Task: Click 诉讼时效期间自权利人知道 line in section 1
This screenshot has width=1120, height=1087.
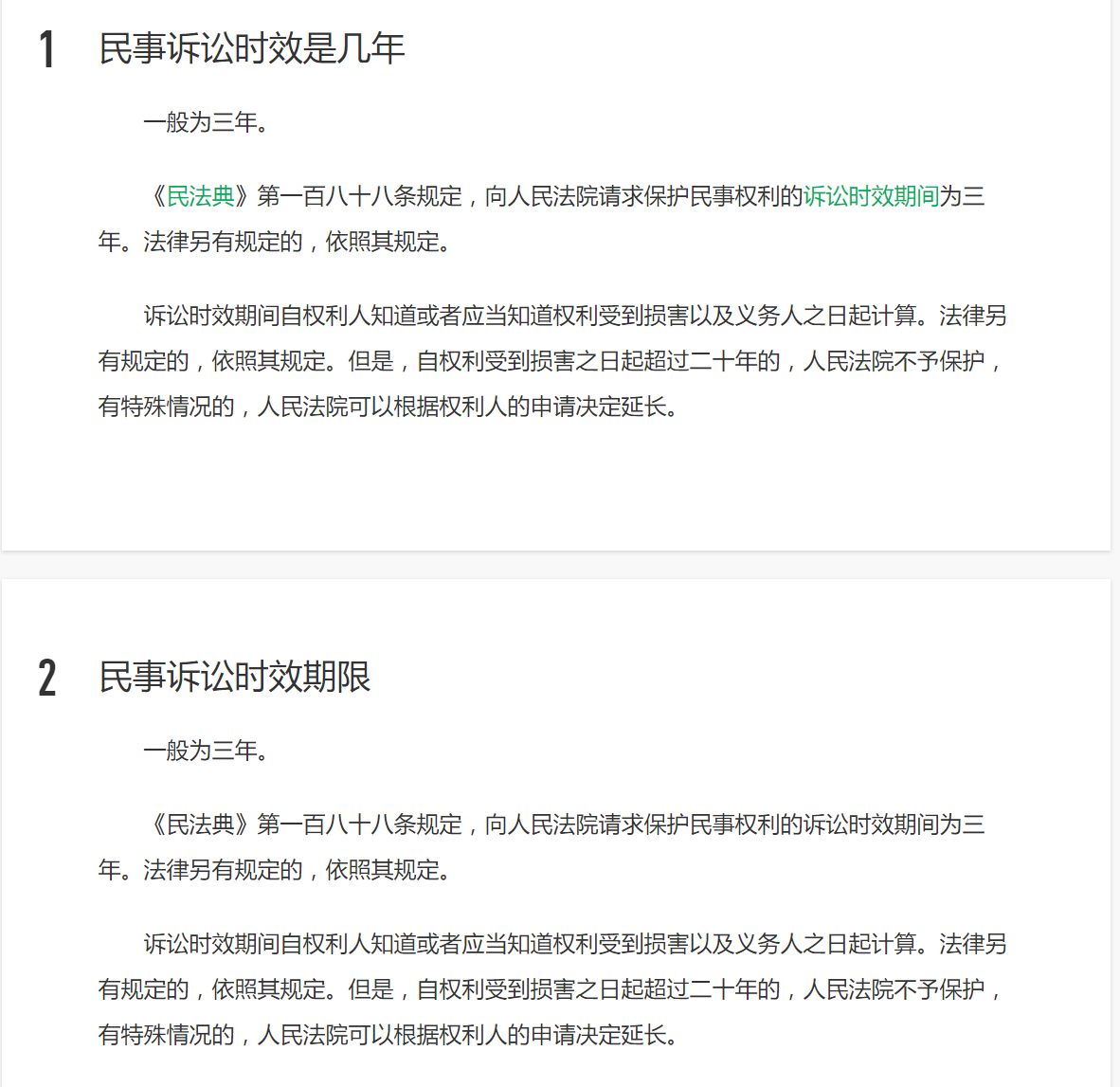Action: tap(575, 315)
